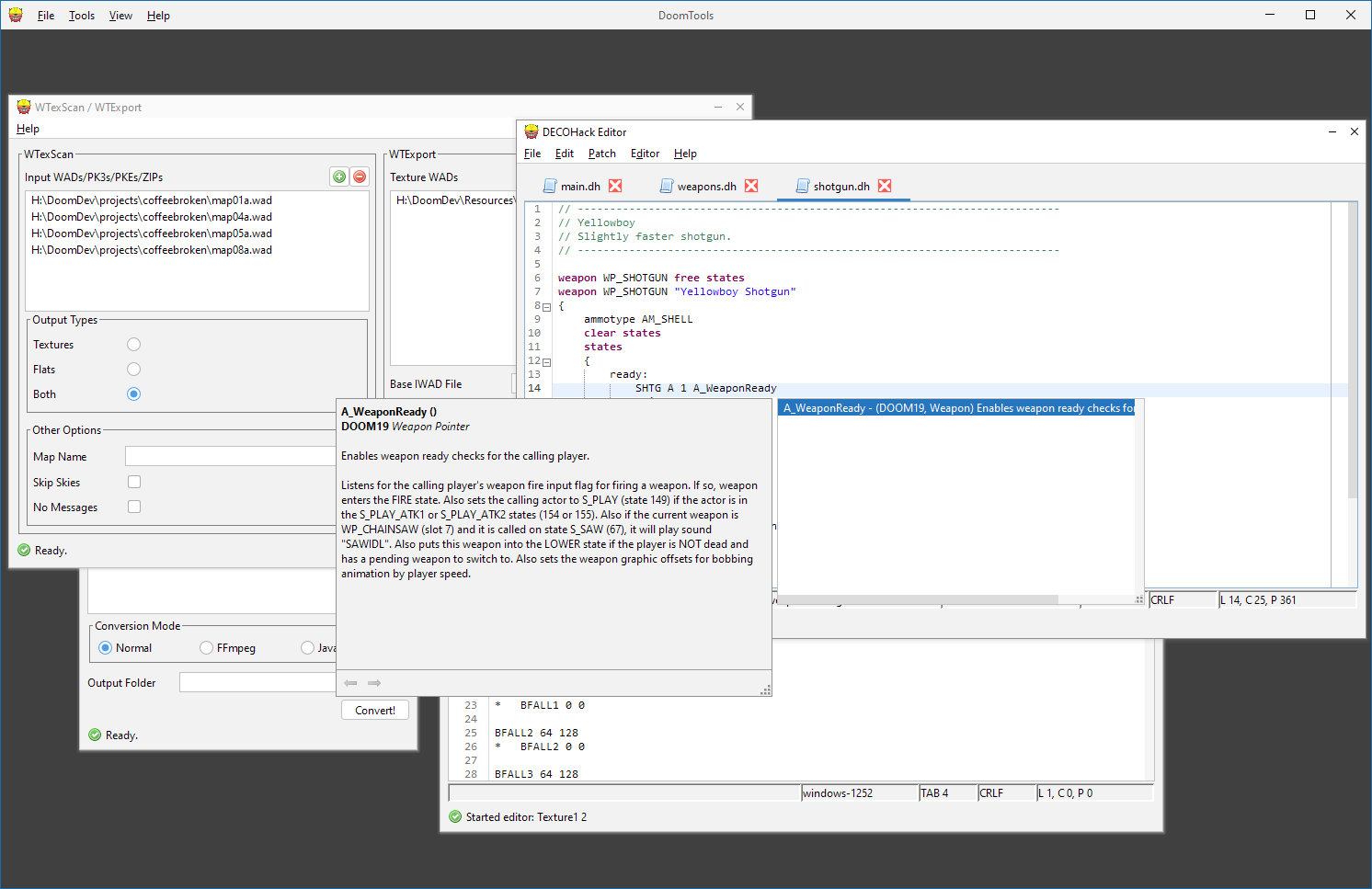Close the main.dh tab with red X
The width and height of the screenshot is (1372, 889).
coord(615,186)
